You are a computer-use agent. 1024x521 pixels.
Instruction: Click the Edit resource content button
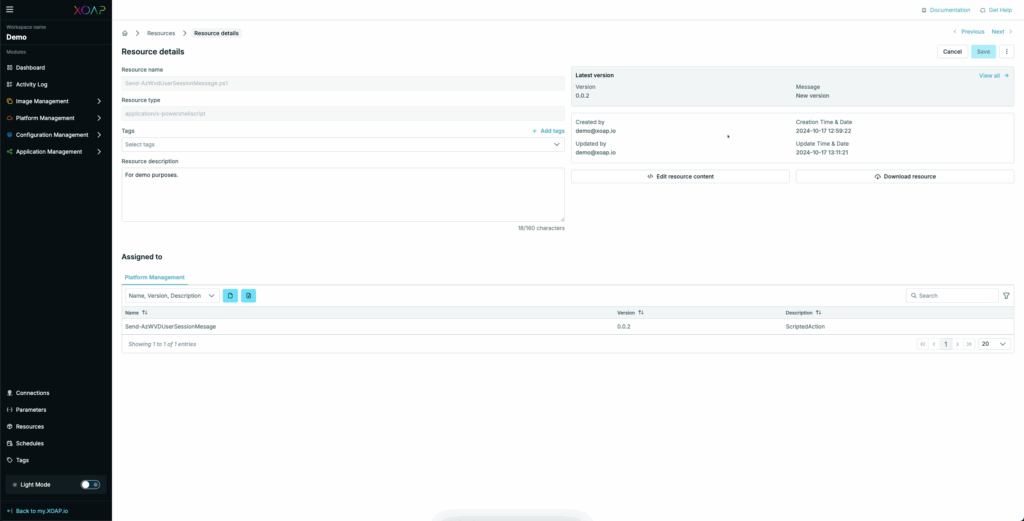680,176
